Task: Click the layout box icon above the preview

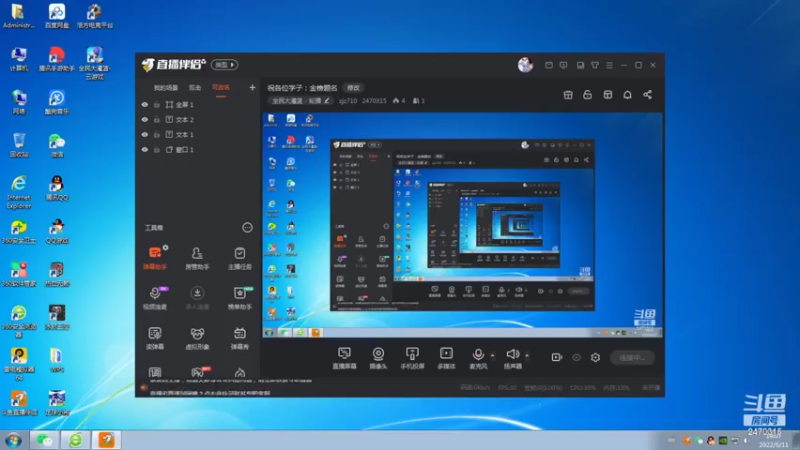Action: click(x=607, y=95)
